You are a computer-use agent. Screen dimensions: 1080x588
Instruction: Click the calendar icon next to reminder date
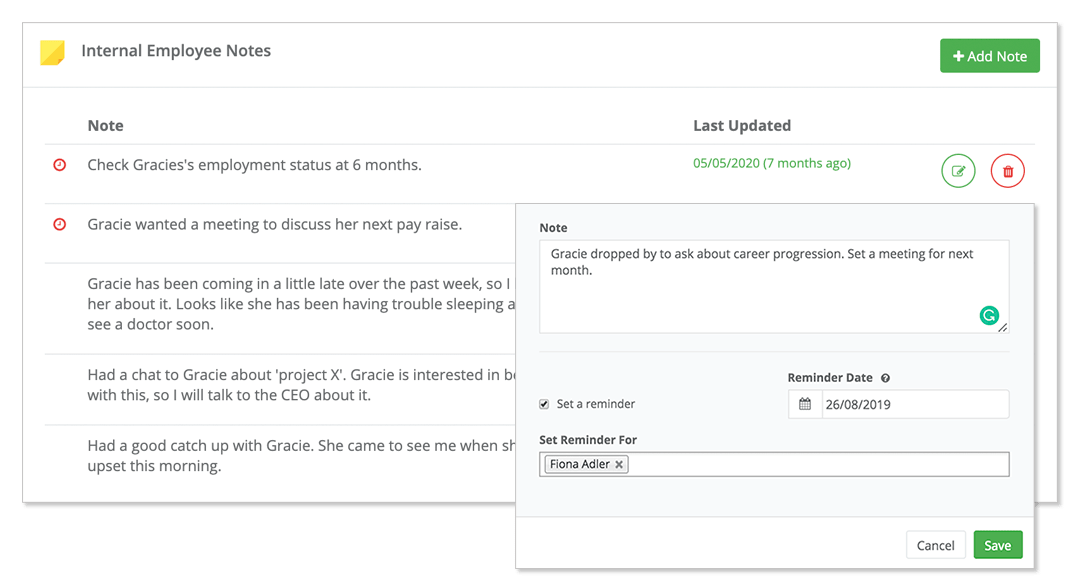[804, 405]
